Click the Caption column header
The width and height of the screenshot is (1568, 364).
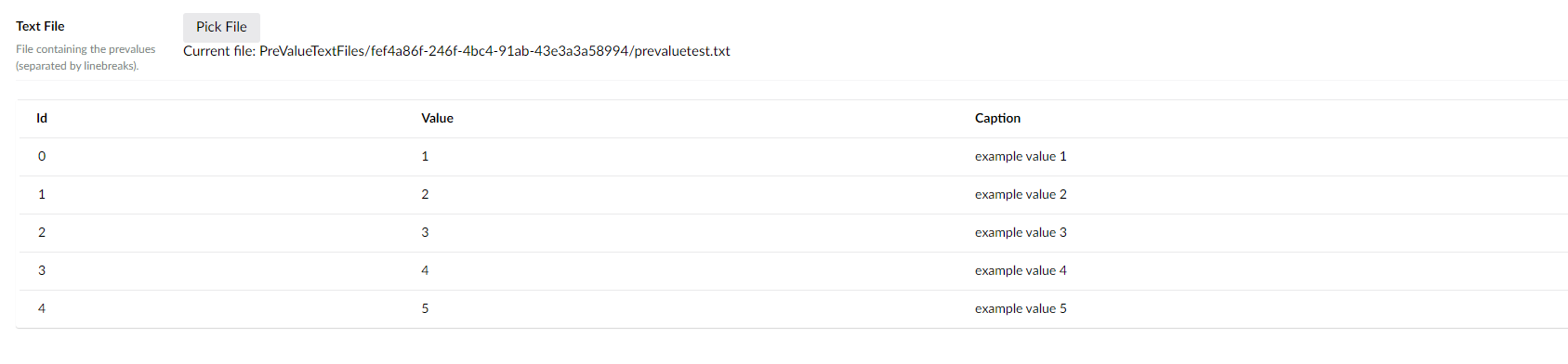[997, 118]
